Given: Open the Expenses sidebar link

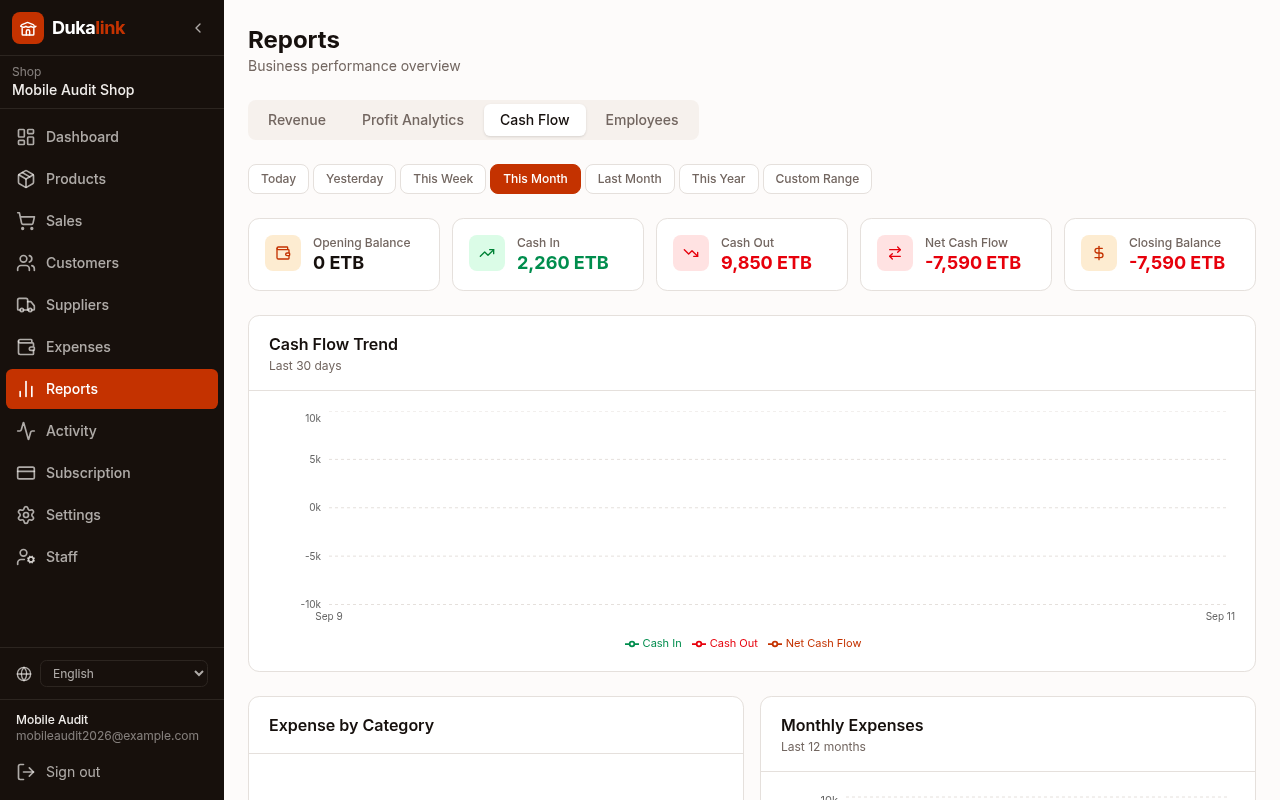Looking at the screenshot, I should point(112,347).
